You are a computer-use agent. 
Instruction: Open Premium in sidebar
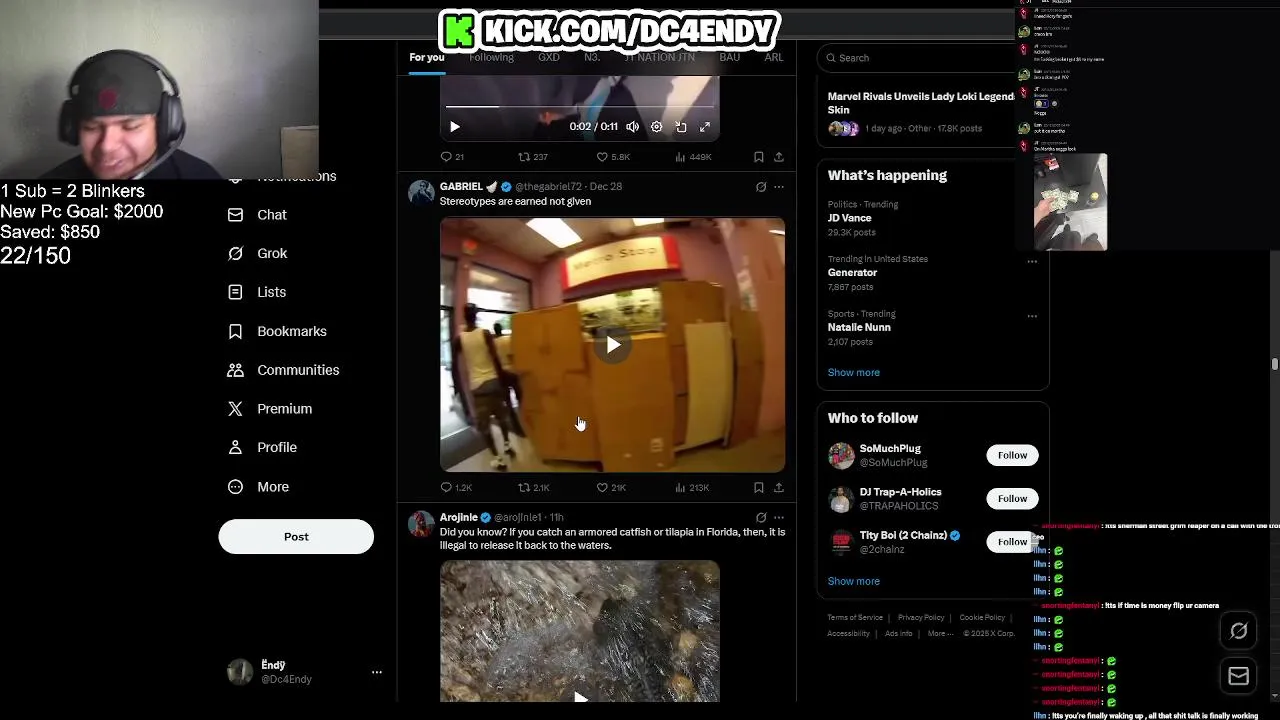pos(270,409)
